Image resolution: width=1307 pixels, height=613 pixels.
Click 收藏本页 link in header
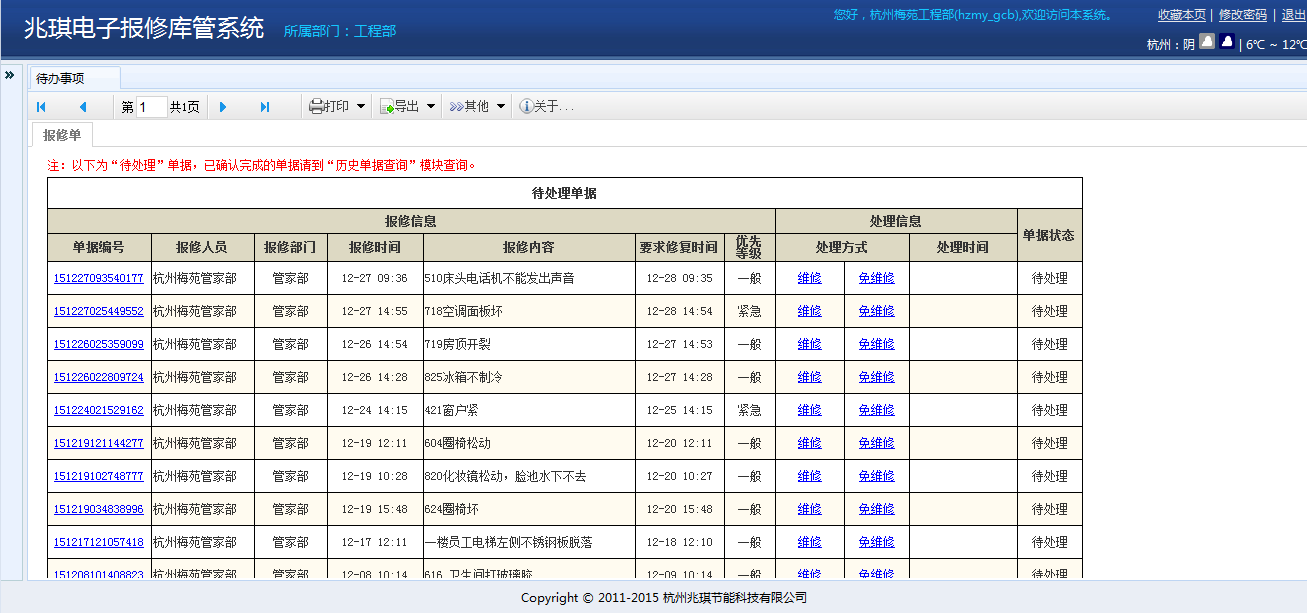click(1182, 15)
